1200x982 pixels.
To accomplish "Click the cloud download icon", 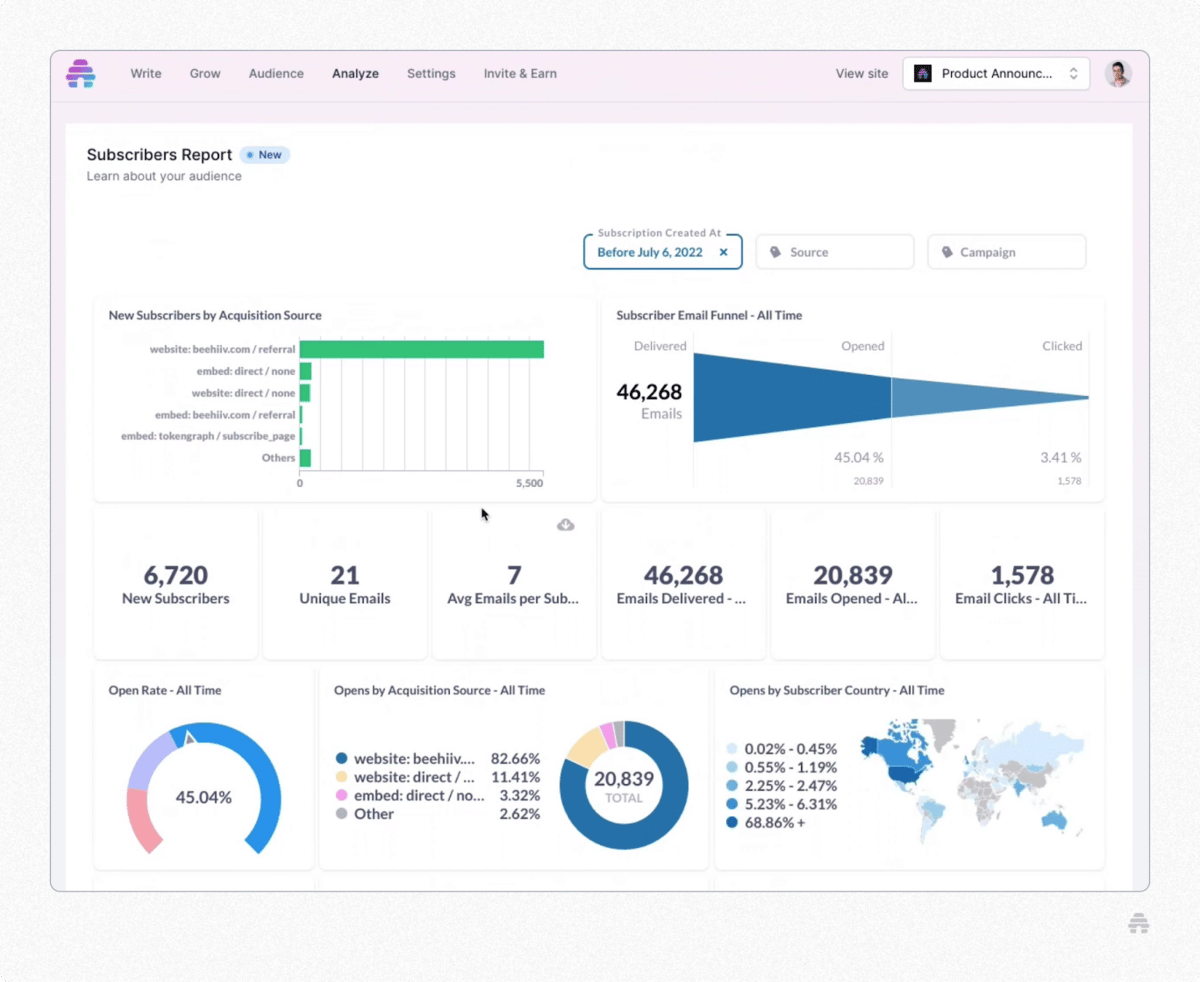I will [565, 525].
